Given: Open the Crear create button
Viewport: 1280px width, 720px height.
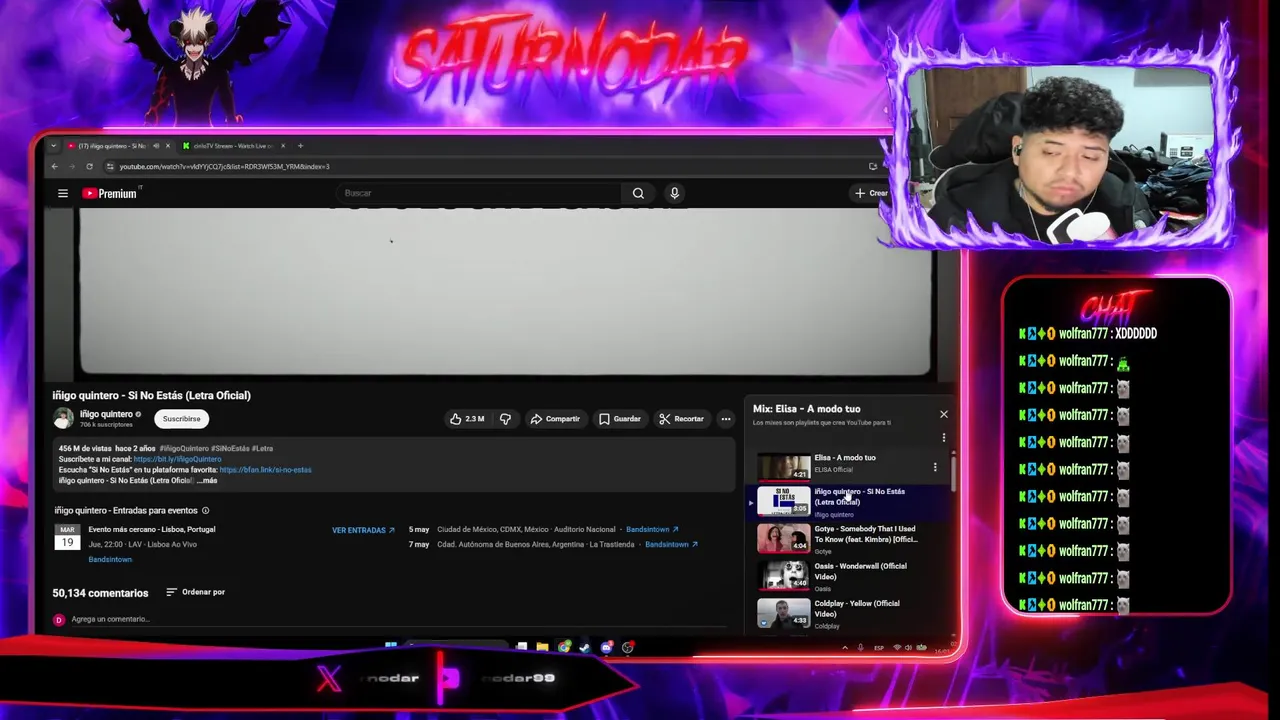Looking at the screenshot, I should 870,193.
